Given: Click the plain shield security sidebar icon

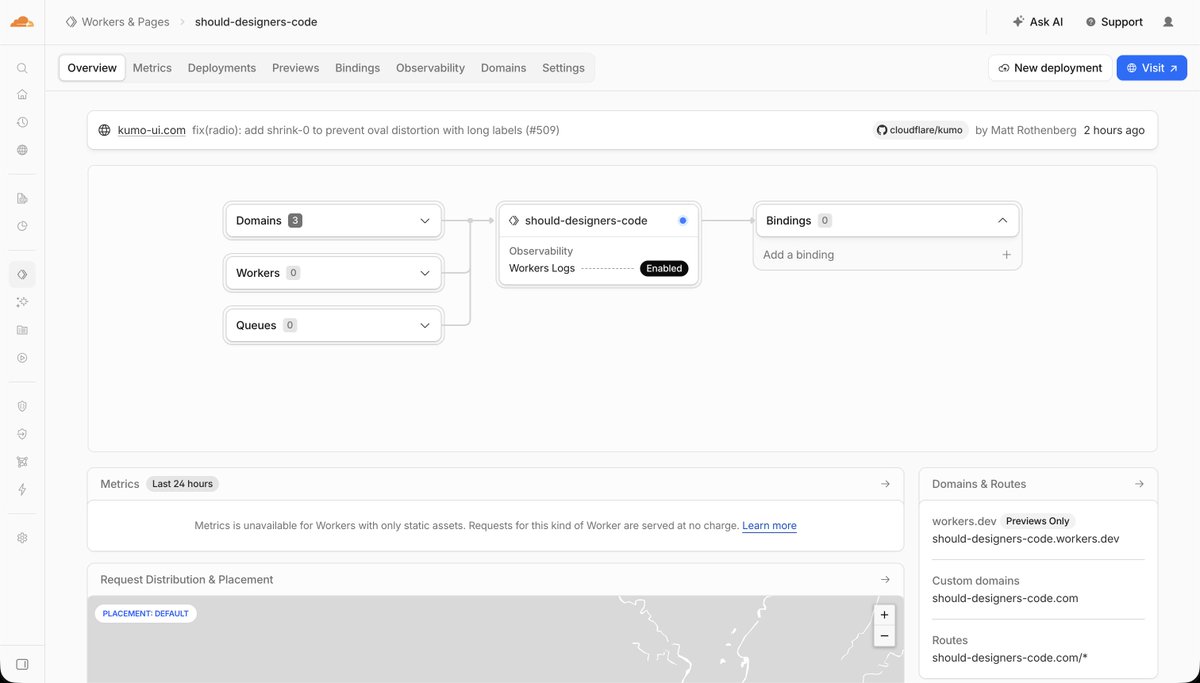Looking at the screenshot, I should point(22,406).
